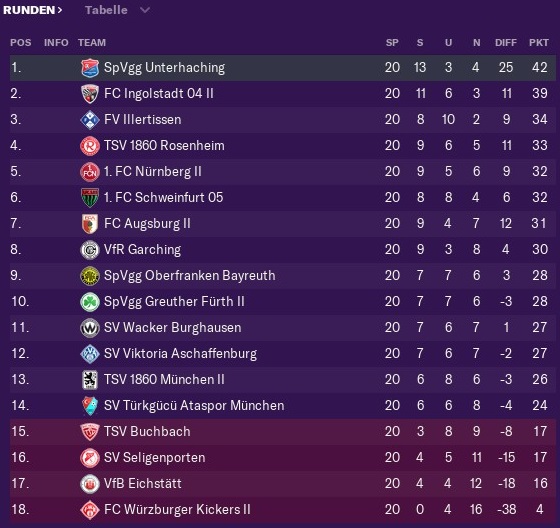This screenshot has width=560, height=528.
Task: Sort the table by PKT column
Action: pyautogui.click(x=539, y=43)
